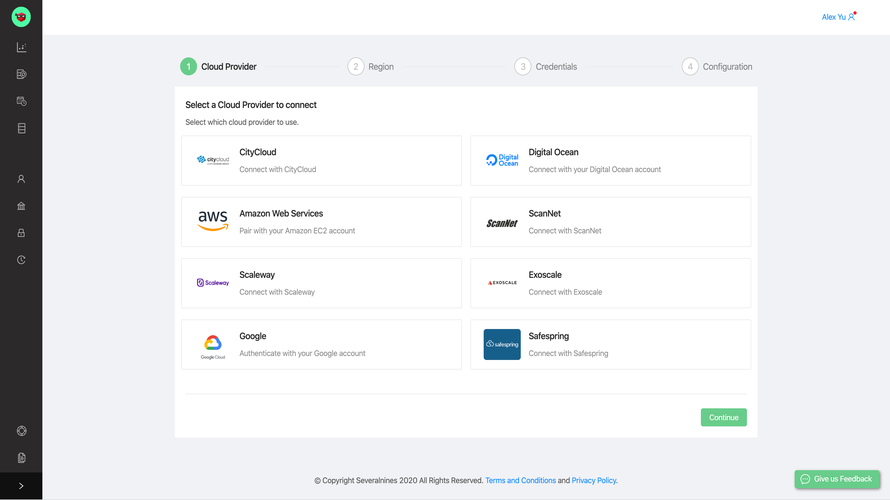Open the user profile sidebar icon
The height and width of the screenshot is (500, 890).
click(x=21, y=179)
